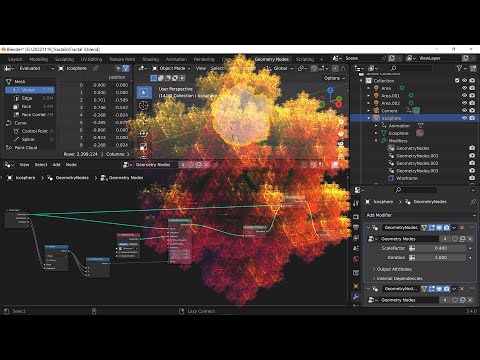The height and width of the screenshot is (360, 480).
Task: Switch to the Shading workspace tab
Action: click(x=151, y=59)
